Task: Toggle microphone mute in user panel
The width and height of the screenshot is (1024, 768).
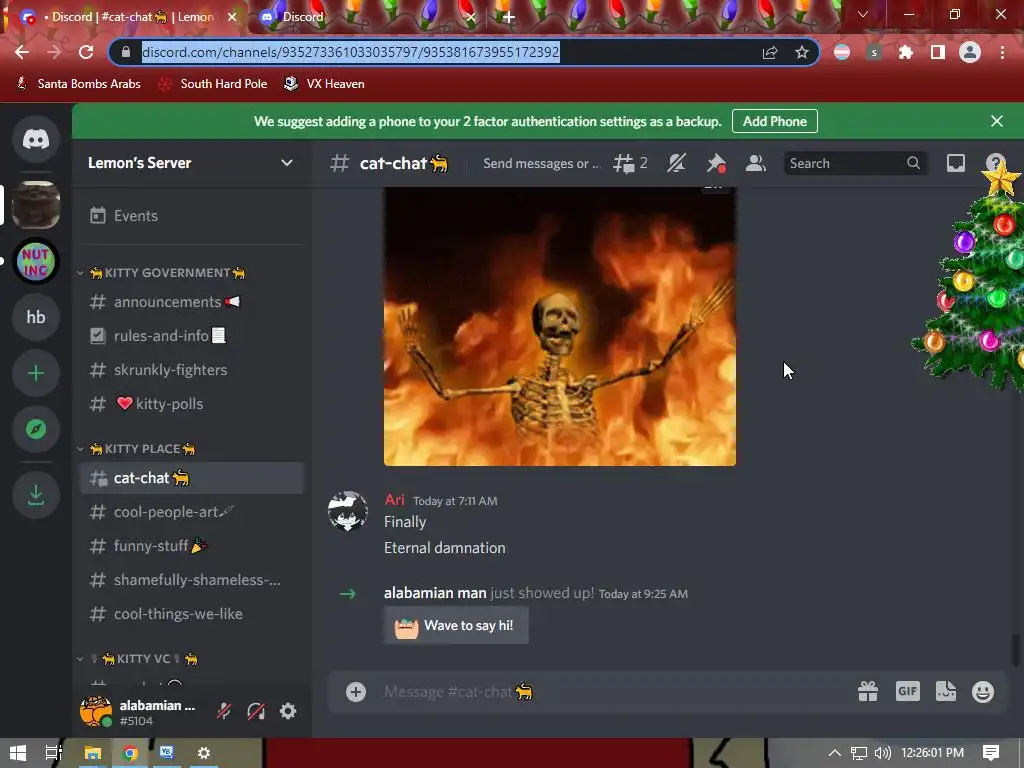Action: pos(224,711)
